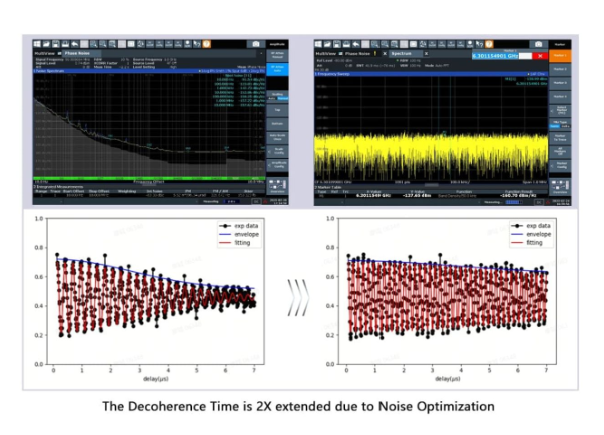
Task: Open file icon in right analyzer toolbar
Action: pos(327,44)
